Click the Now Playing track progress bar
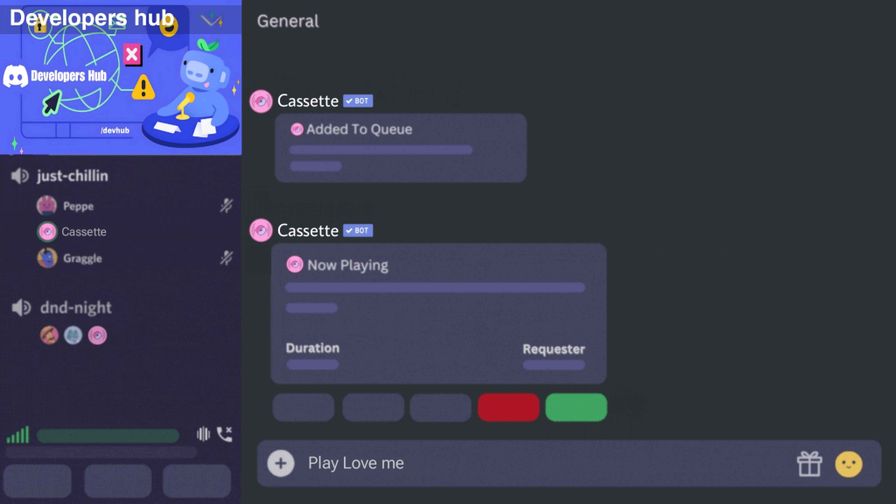The image size is (896, 504). (435, 287)
